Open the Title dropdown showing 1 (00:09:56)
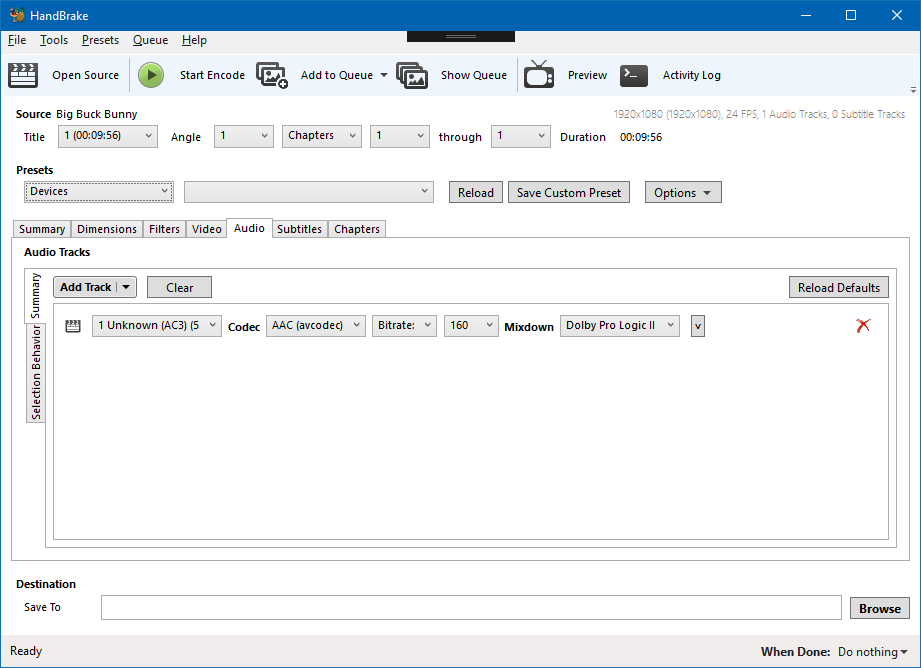921x668 pixels. tap(108, 136)
